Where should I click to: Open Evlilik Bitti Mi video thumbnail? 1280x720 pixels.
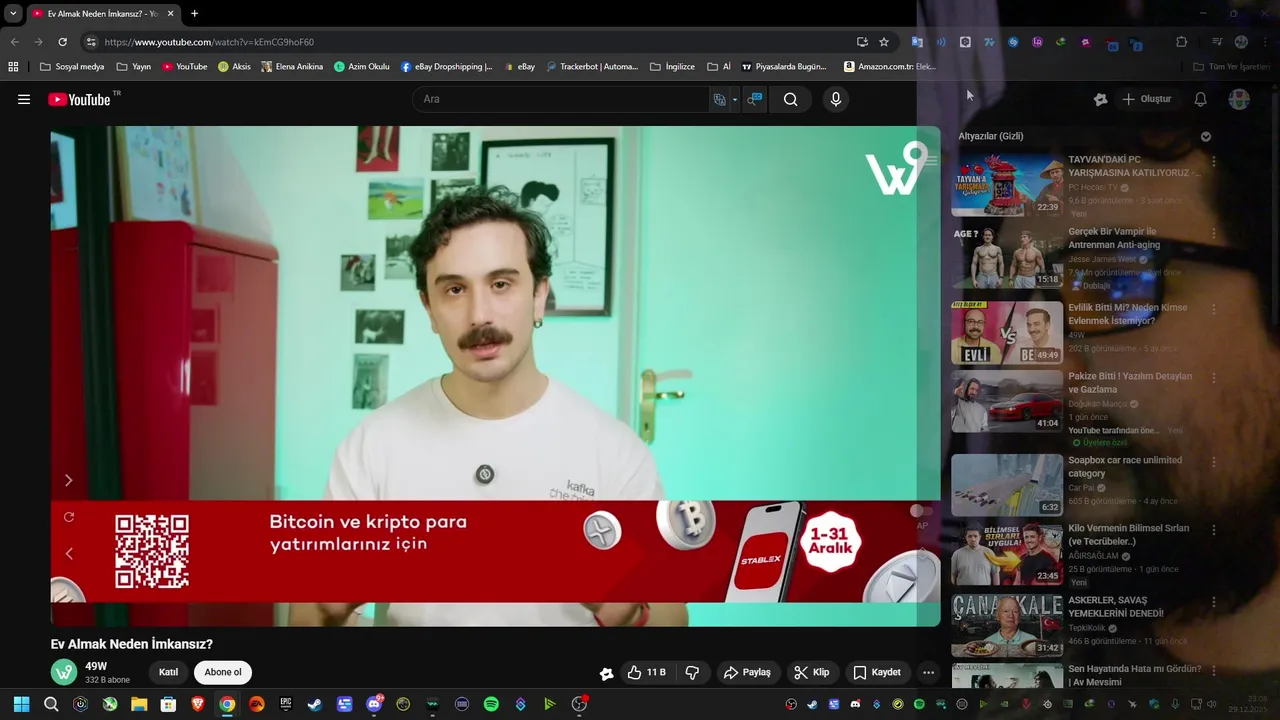coord(1007,333)
